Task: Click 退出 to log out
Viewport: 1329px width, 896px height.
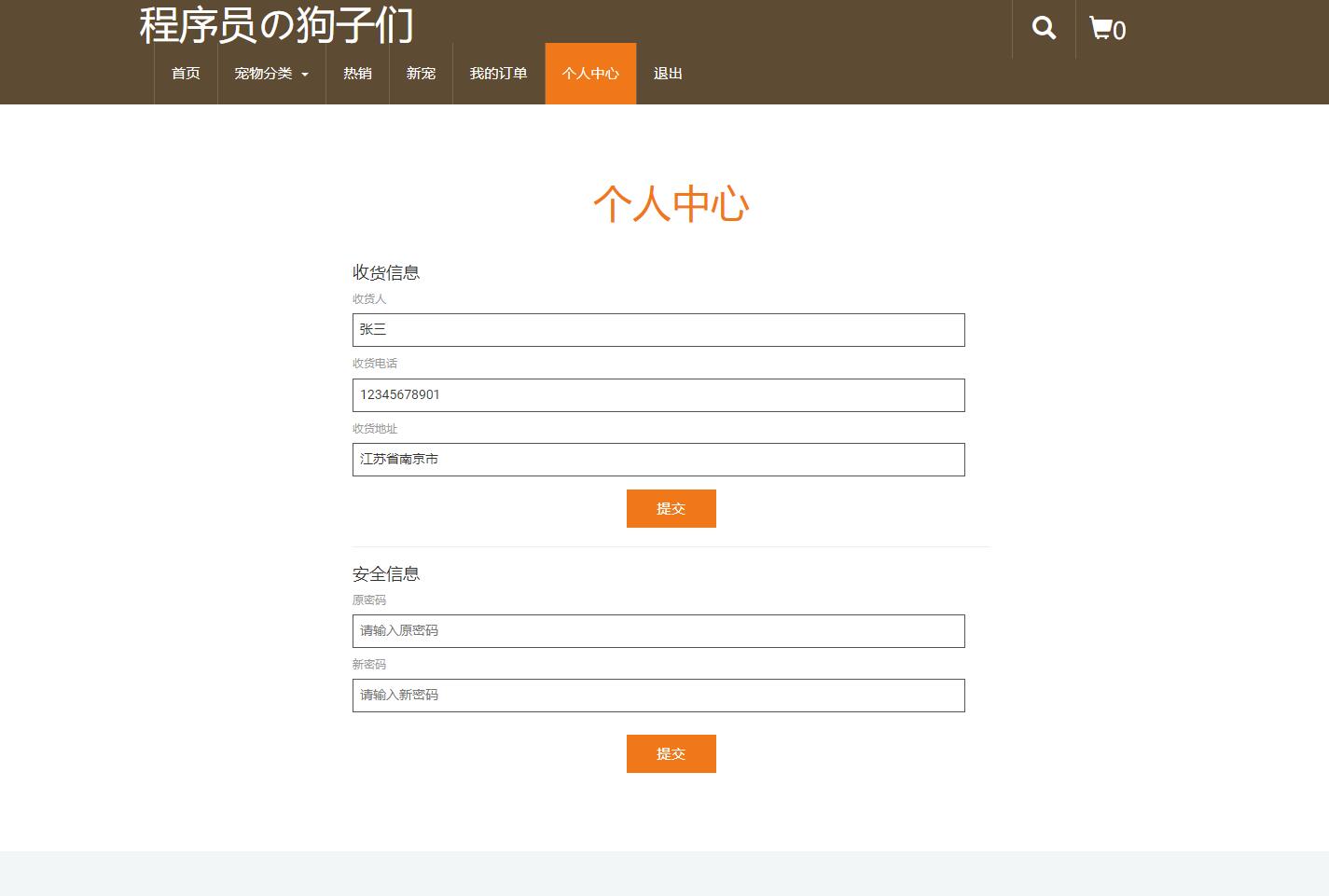Action: pos(668,74)
